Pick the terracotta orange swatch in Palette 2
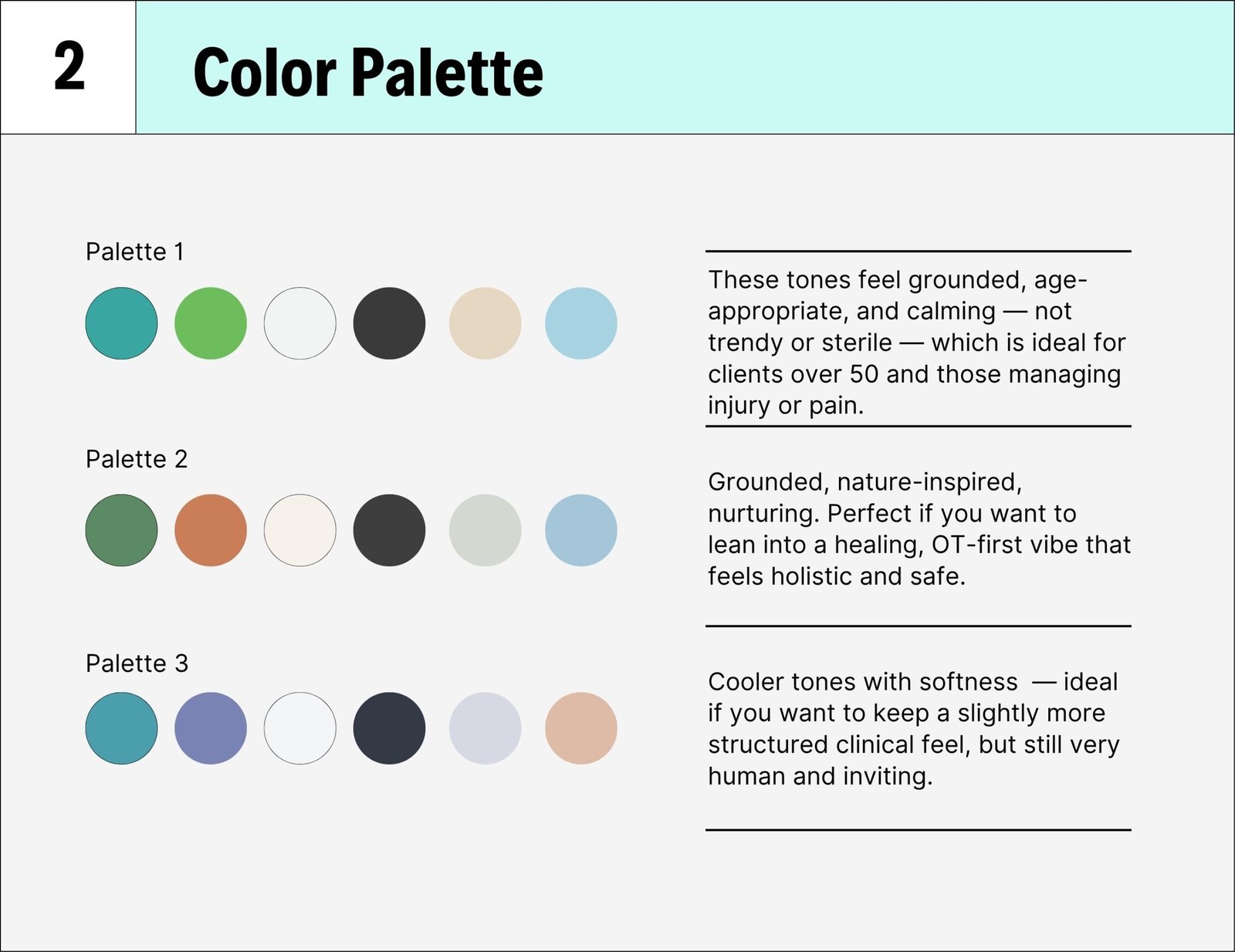Viewport: 1235px width, 952px height. click(x=211, y=530)
